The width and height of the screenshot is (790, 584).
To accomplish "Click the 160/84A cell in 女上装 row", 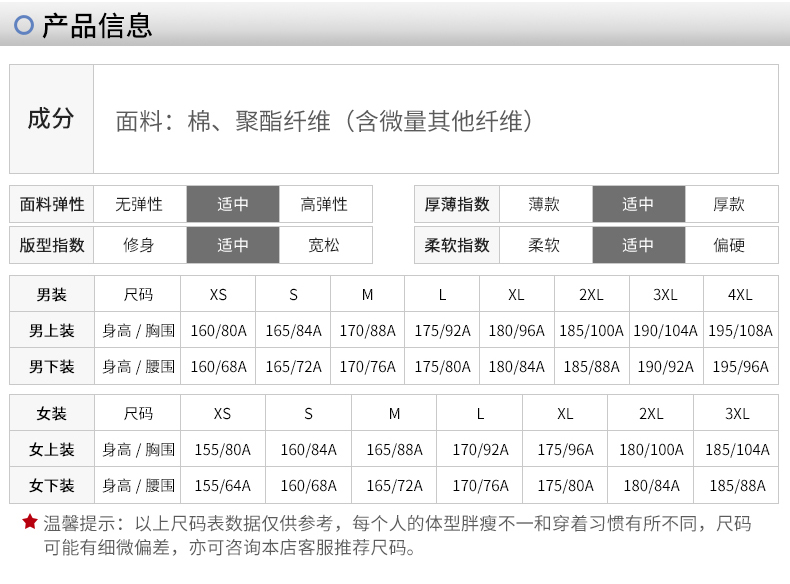I will click(308, 449).
